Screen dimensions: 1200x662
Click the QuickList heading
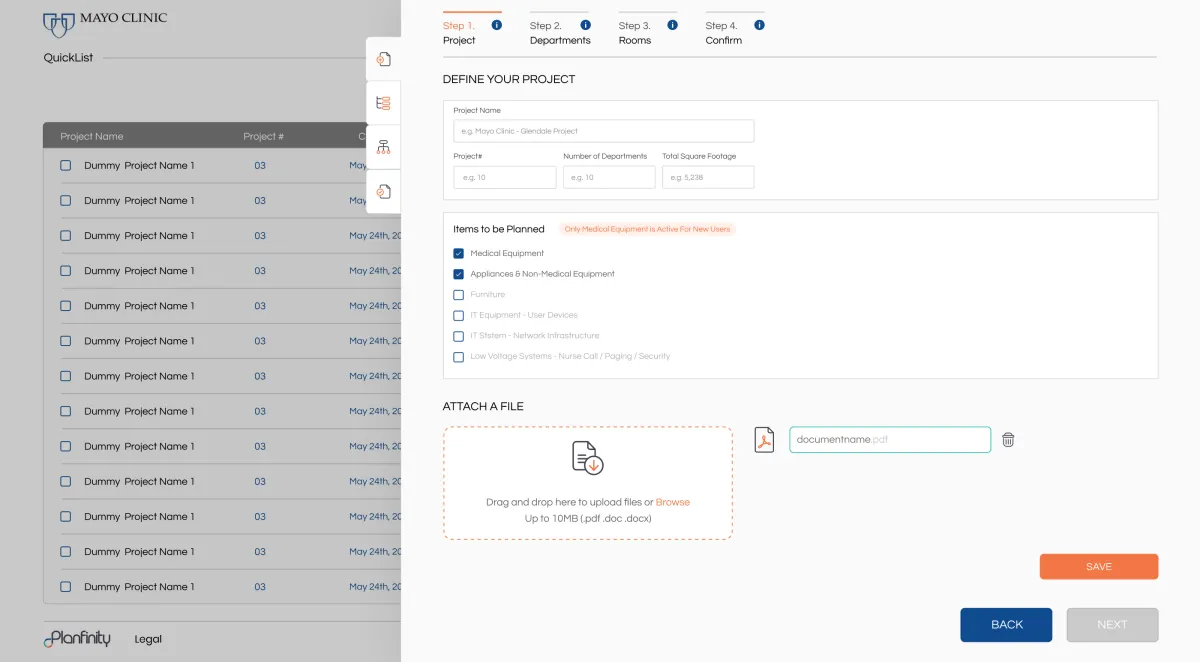coord(68,58)
